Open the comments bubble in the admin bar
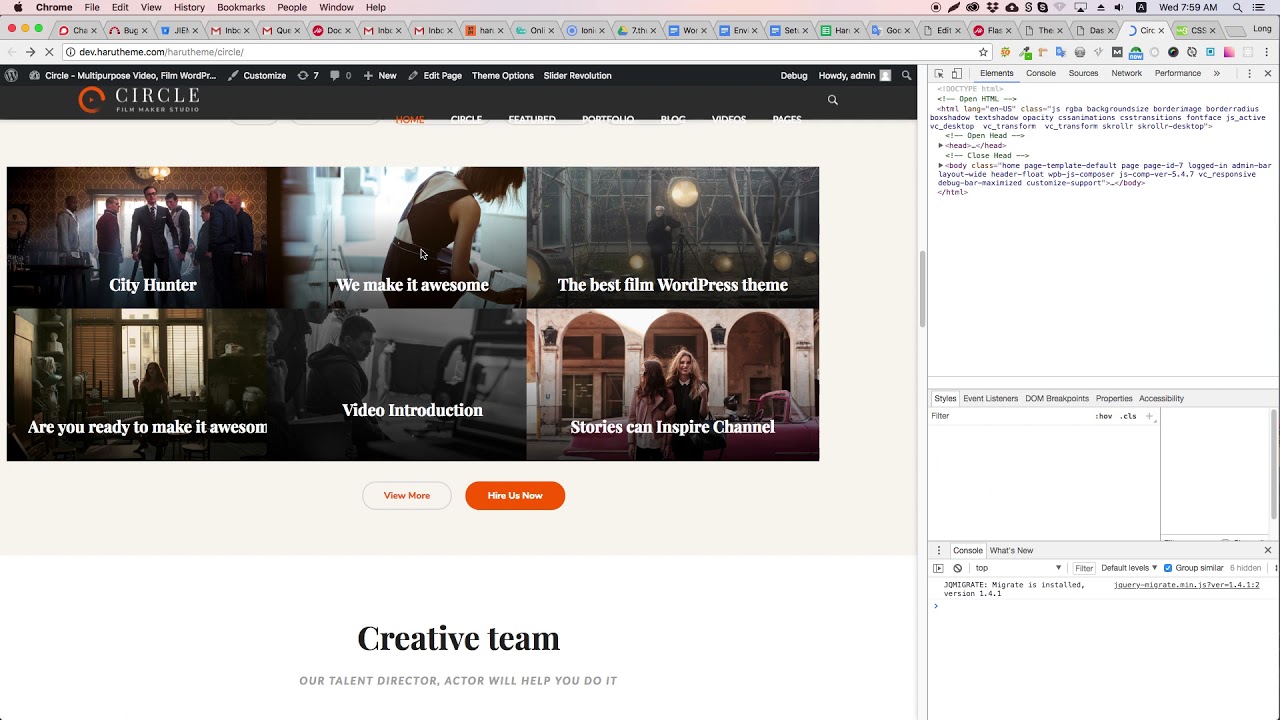 336,75
